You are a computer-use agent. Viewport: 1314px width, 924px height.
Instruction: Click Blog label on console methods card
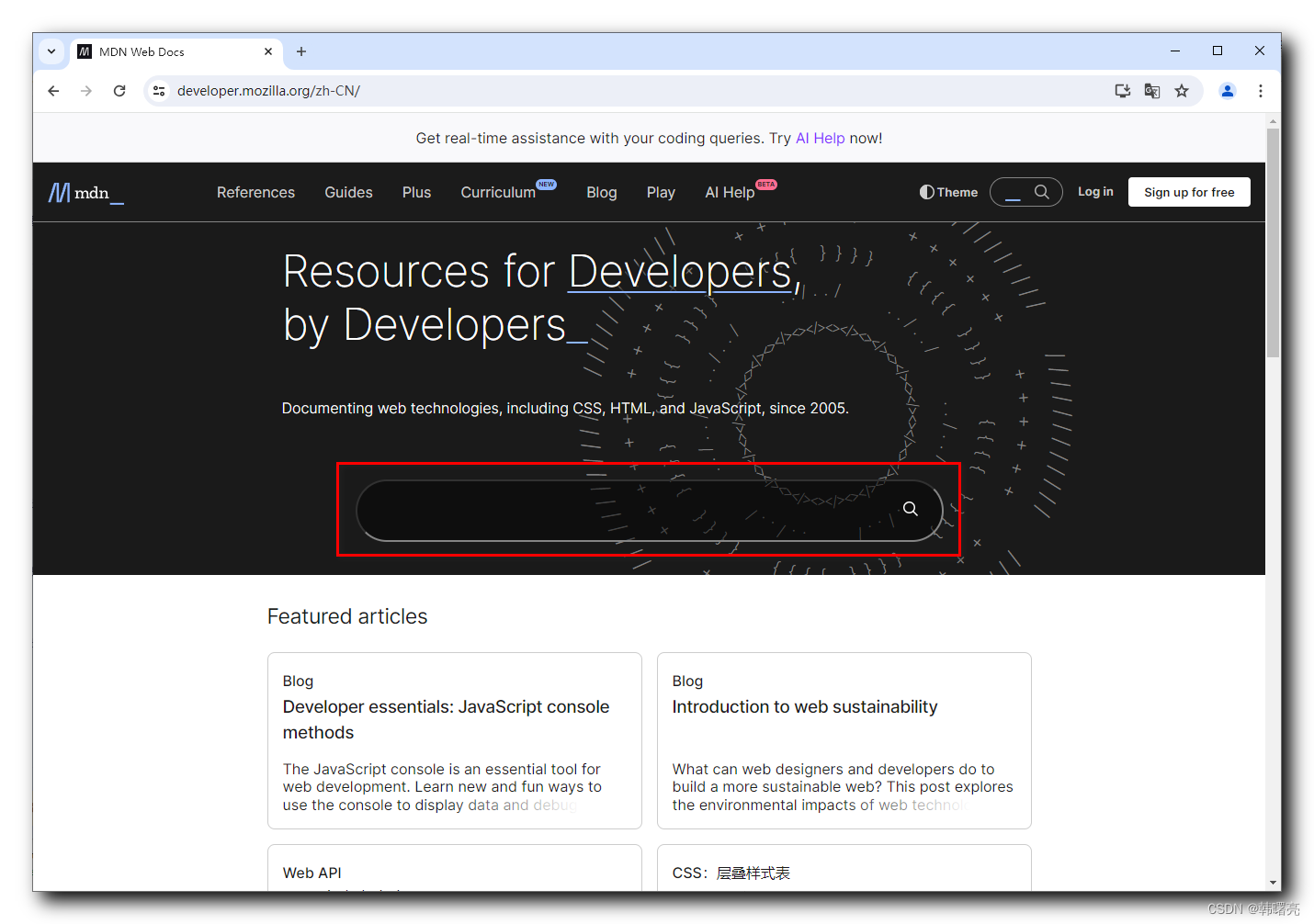point(298,681)
